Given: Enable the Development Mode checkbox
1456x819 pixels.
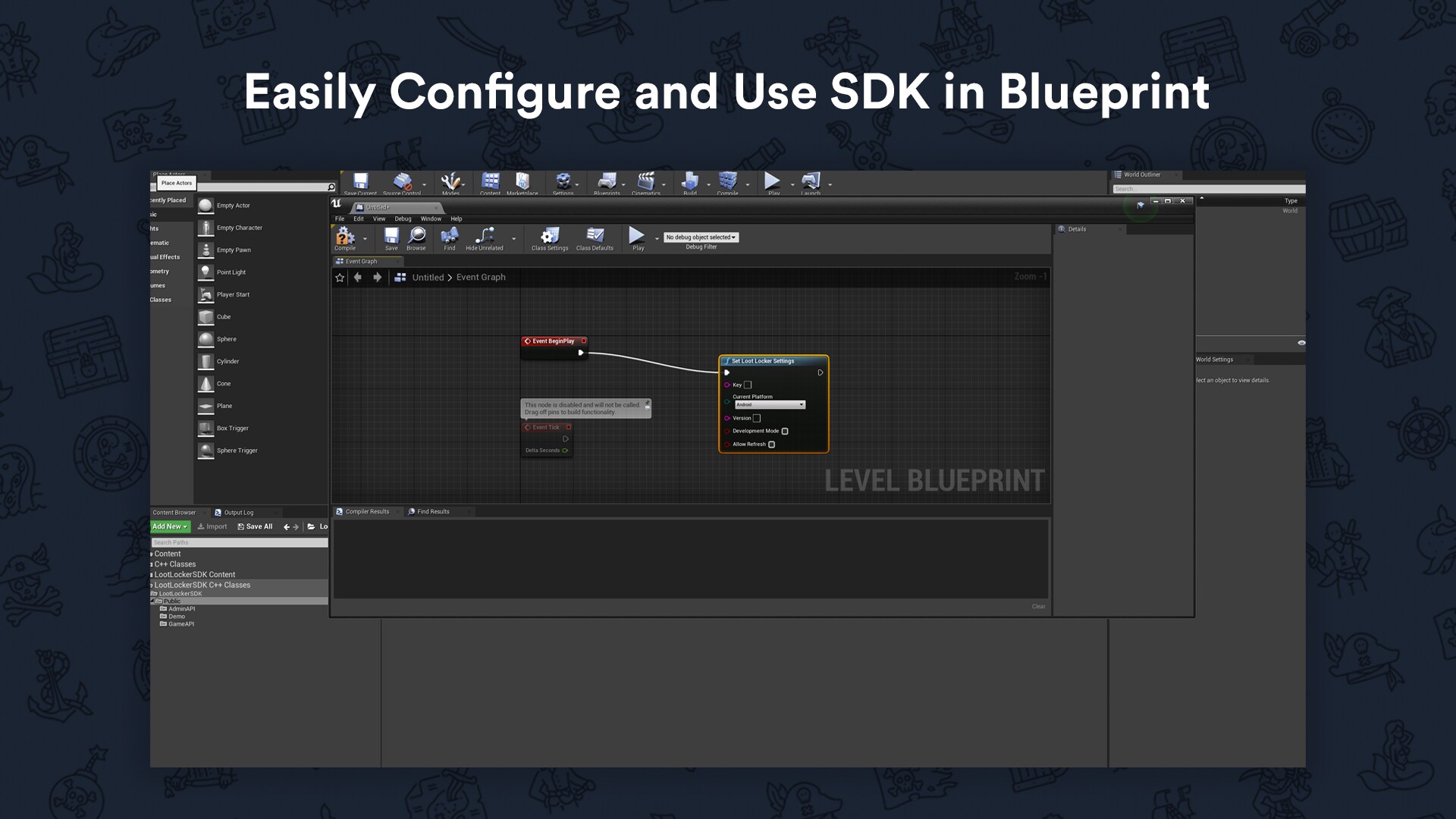Looking at the screenshot, I should tap(785, 431).
